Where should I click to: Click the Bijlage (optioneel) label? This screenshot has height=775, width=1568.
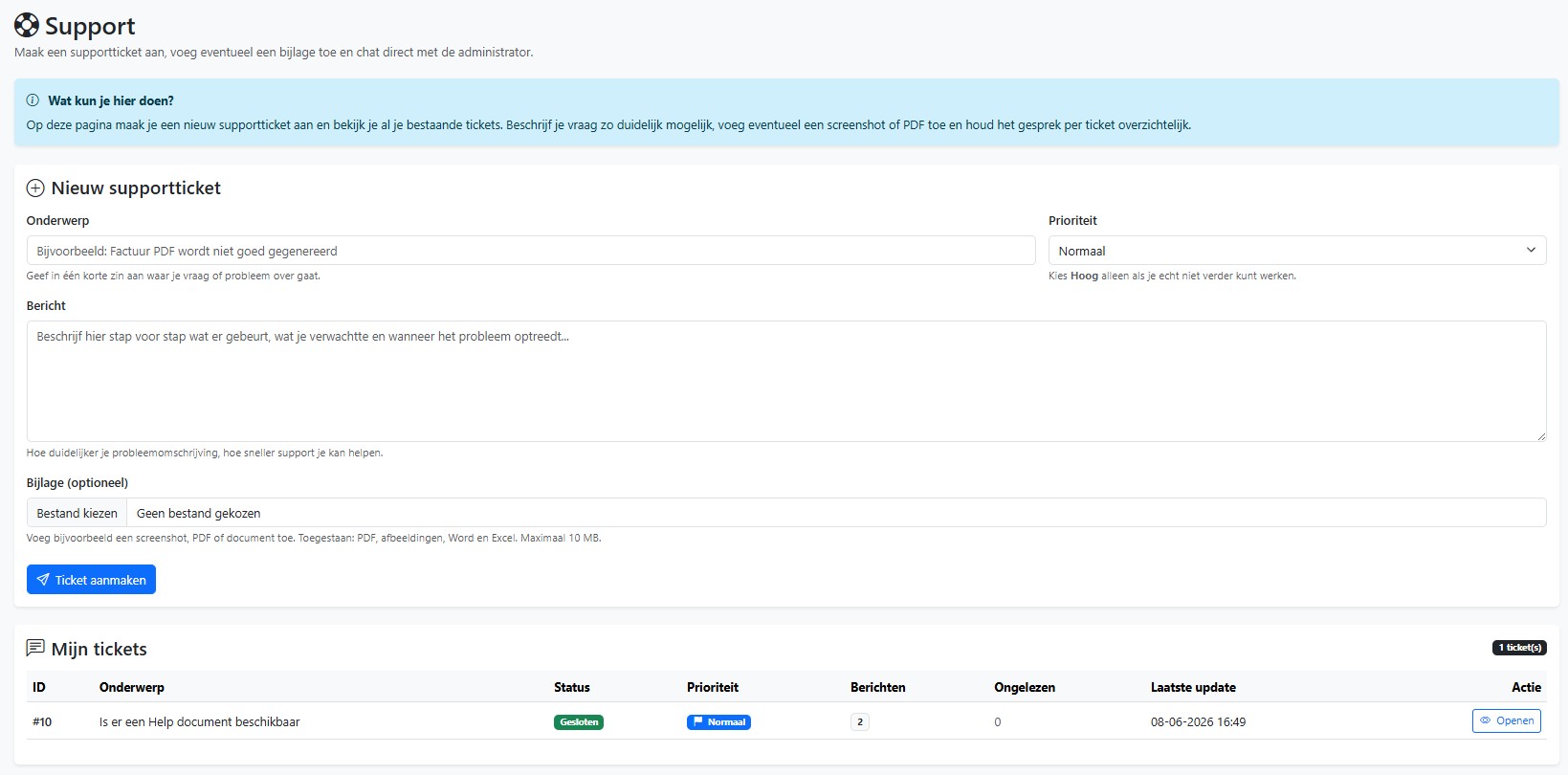[x=77, y=483]
